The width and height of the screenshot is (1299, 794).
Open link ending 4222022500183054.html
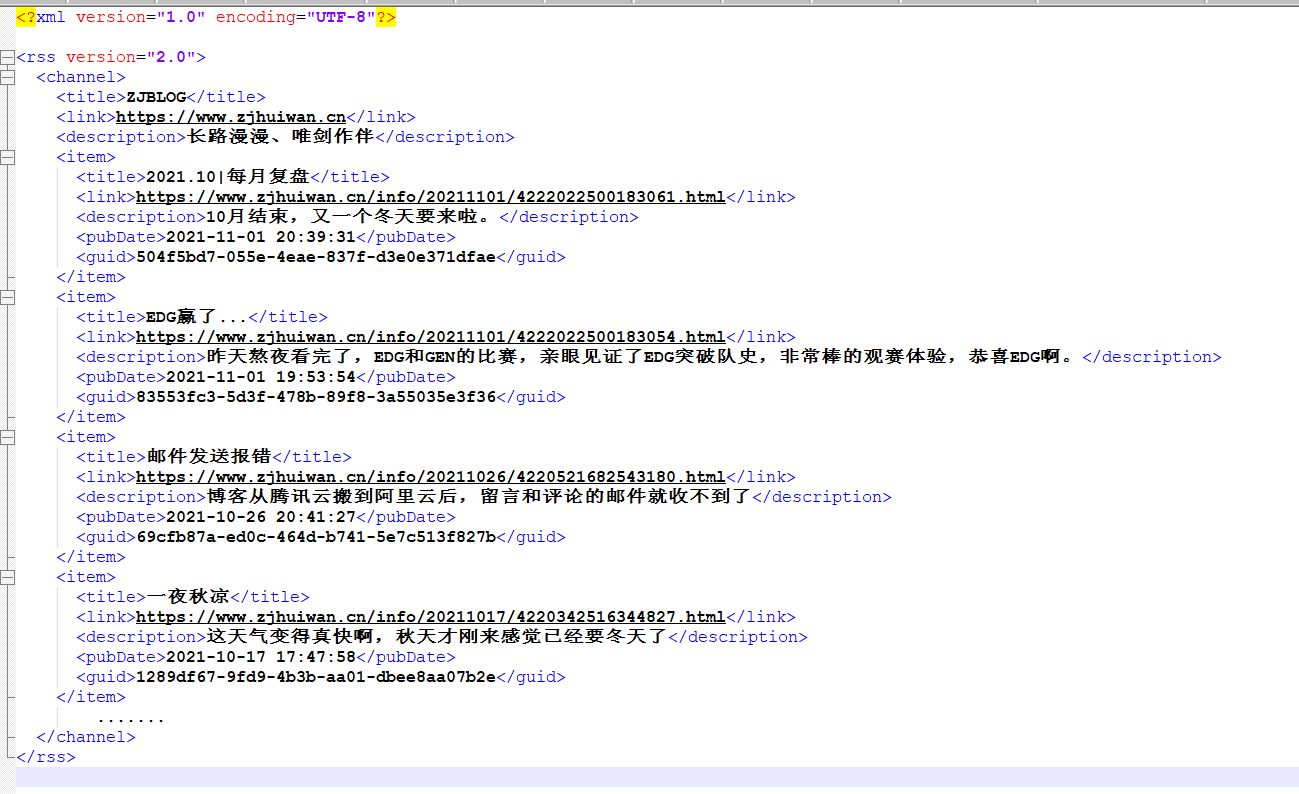tap(430, 337)
